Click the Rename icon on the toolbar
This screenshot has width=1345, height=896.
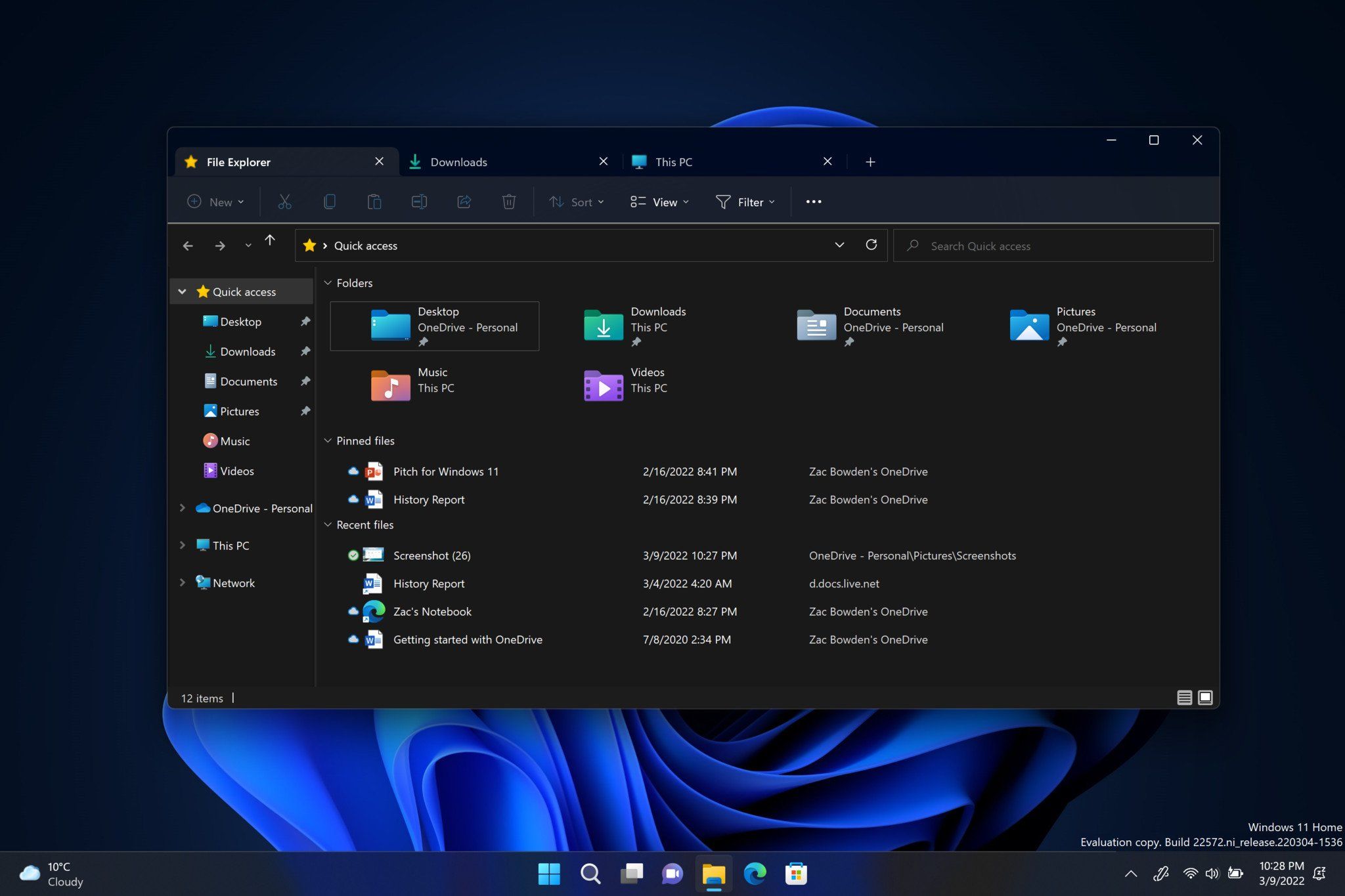pyautogui.click(x=420, y=202)
